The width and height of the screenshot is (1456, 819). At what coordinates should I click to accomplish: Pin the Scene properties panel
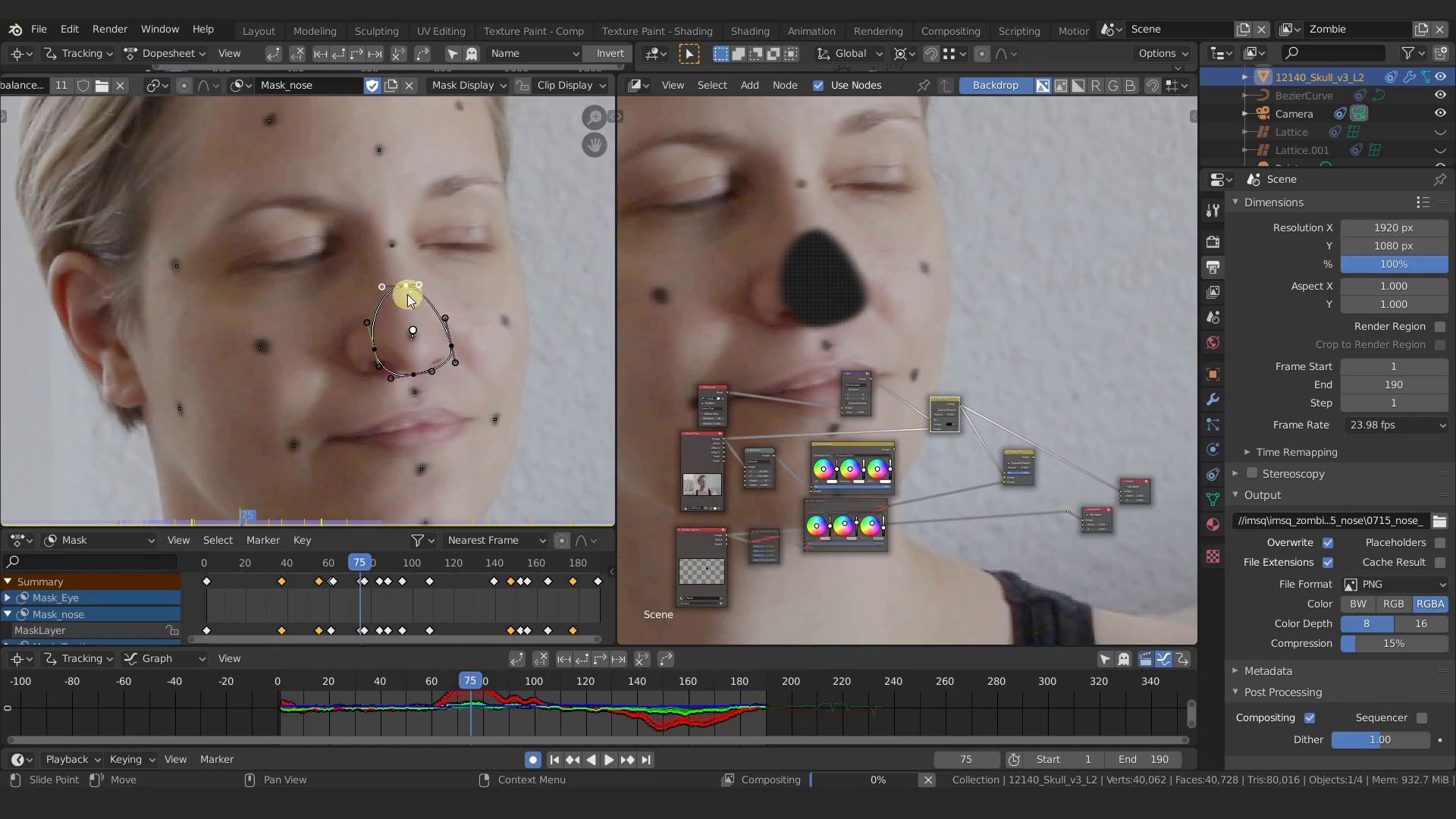click(x=1439, y=180)
